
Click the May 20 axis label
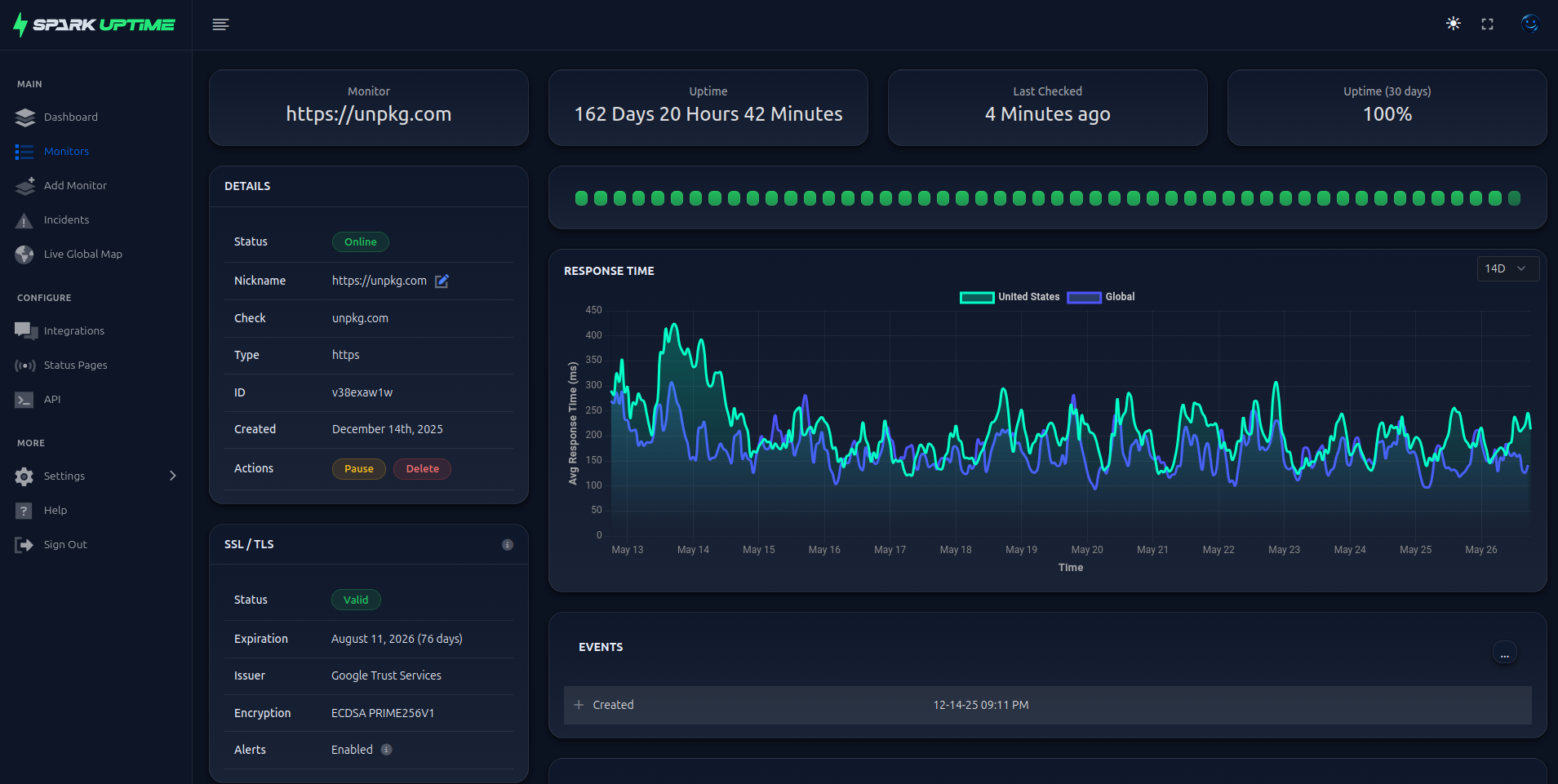tap(1087, 550)
